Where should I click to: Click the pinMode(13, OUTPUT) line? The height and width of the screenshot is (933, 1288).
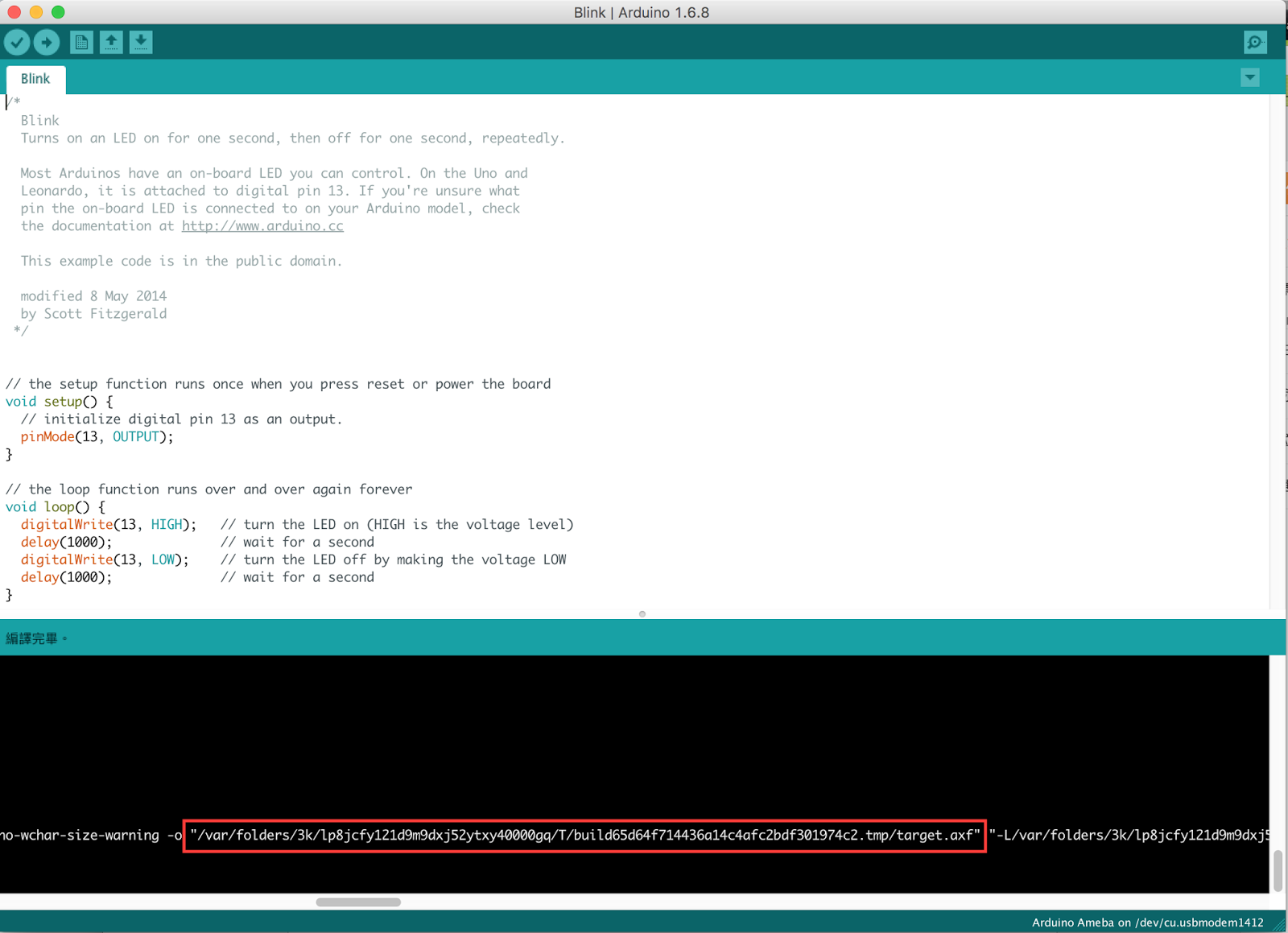[x=97, y=436]
